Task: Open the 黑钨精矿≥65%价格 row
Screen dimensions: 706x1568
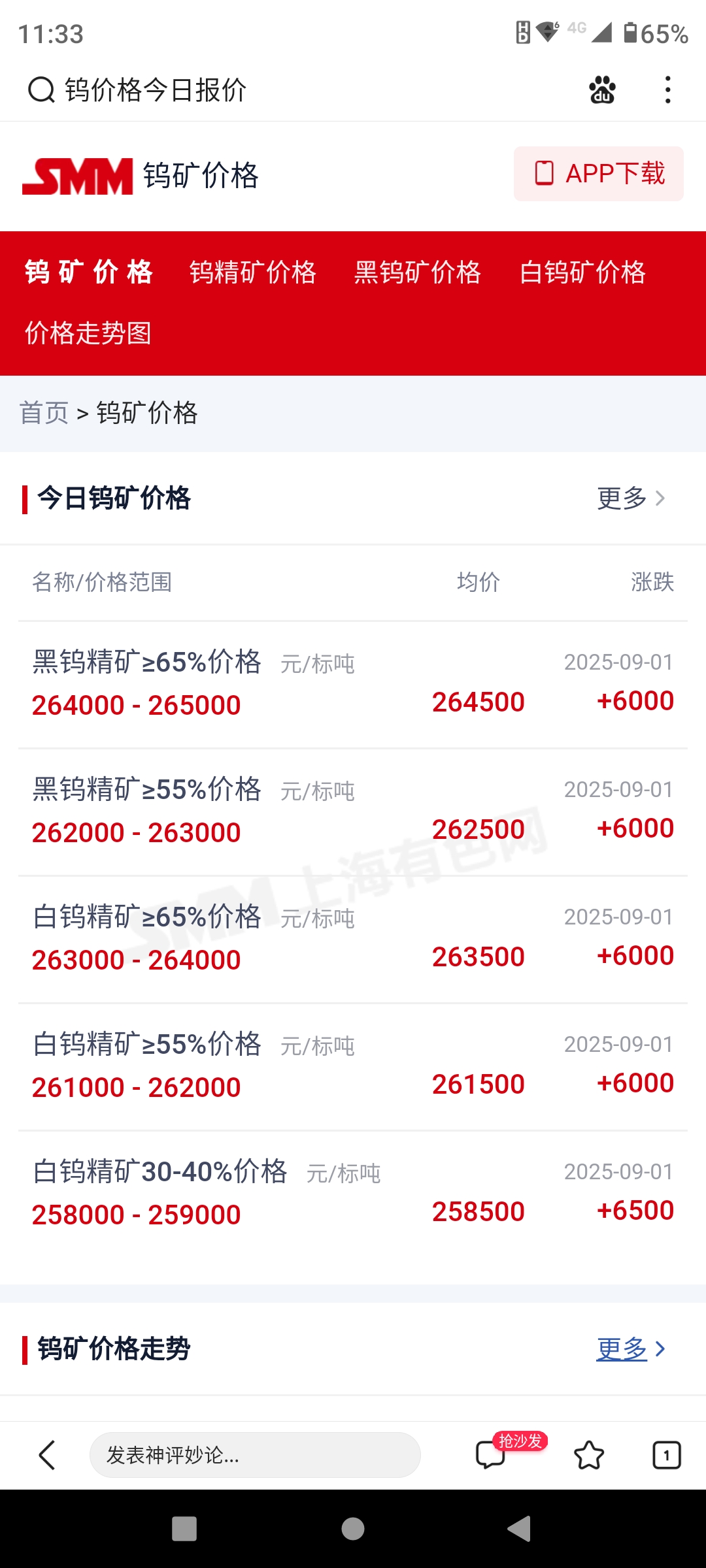Action: (353, 685)
